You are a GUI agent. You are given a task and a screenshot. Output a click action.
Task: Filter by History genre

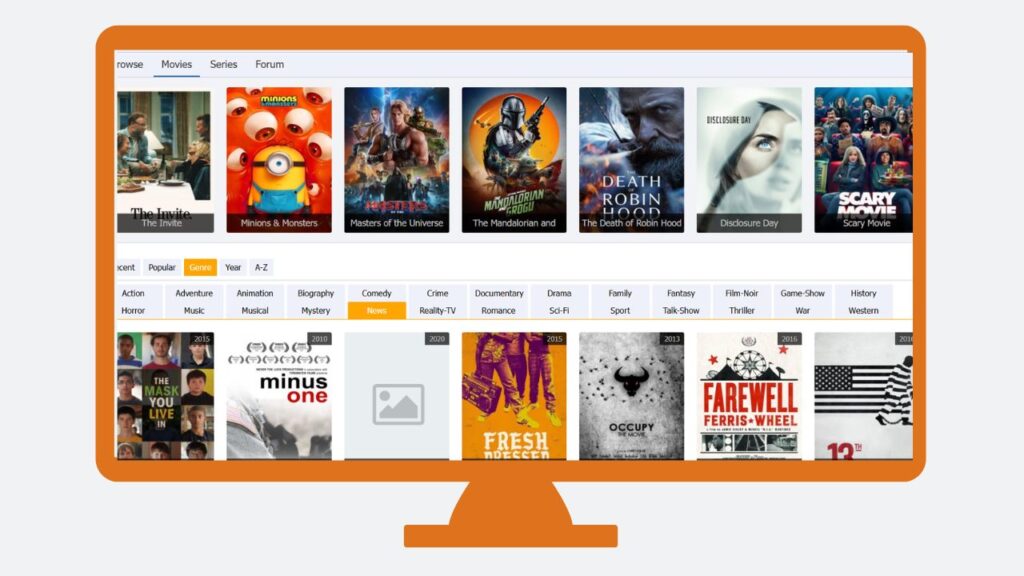coord(863,293)
